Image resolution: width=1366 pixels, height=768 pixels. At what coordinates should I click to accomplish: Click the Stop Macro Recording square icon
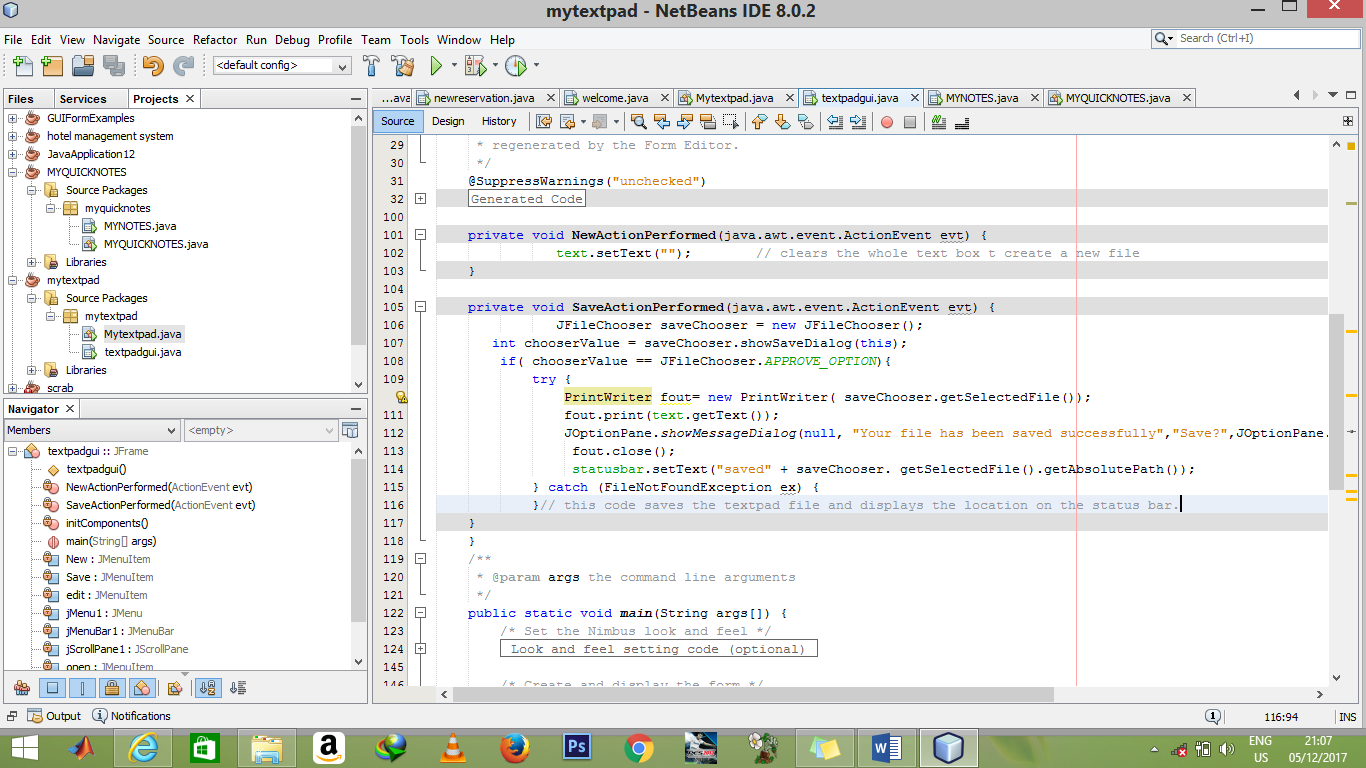click(x=910, y=122)
